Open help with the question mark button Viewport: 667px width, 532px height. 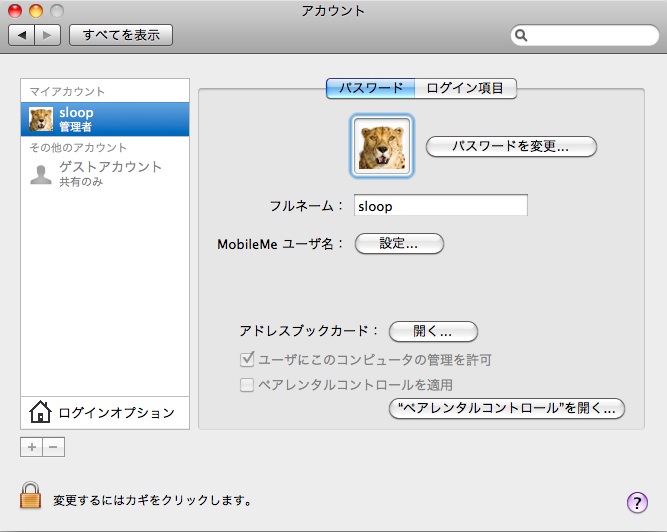tap(637, 503)
